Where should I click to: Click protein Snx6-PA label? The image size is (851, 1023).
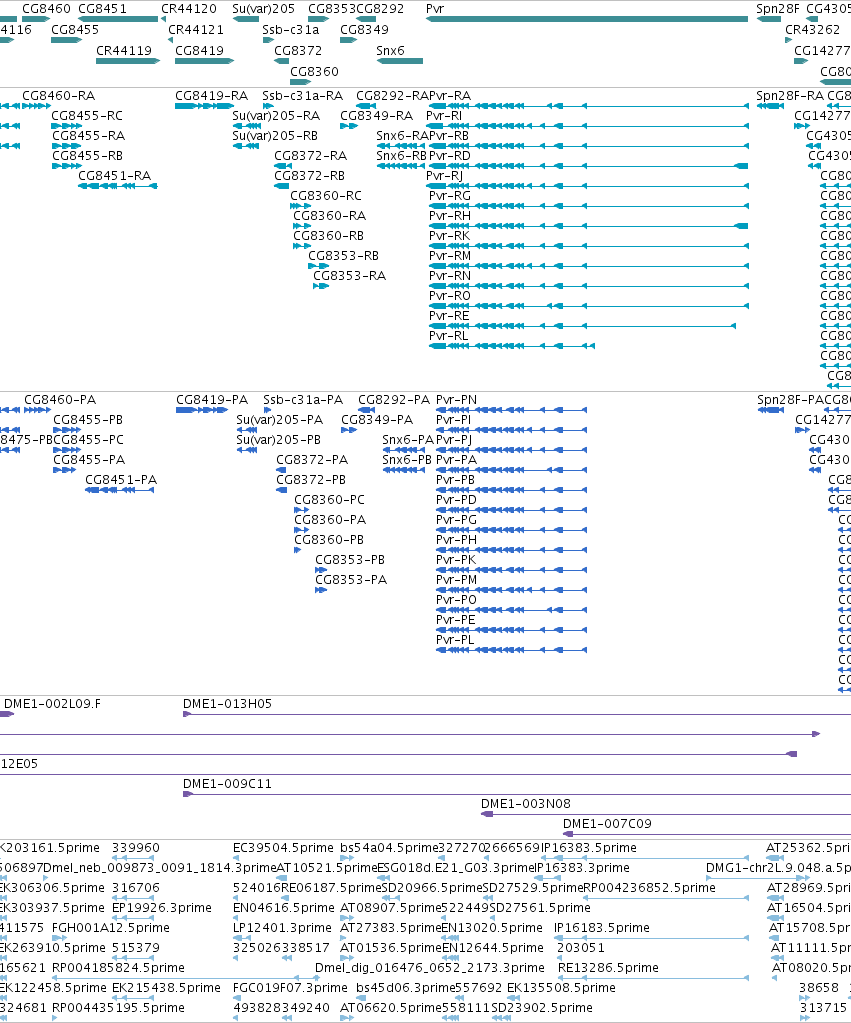408,440
